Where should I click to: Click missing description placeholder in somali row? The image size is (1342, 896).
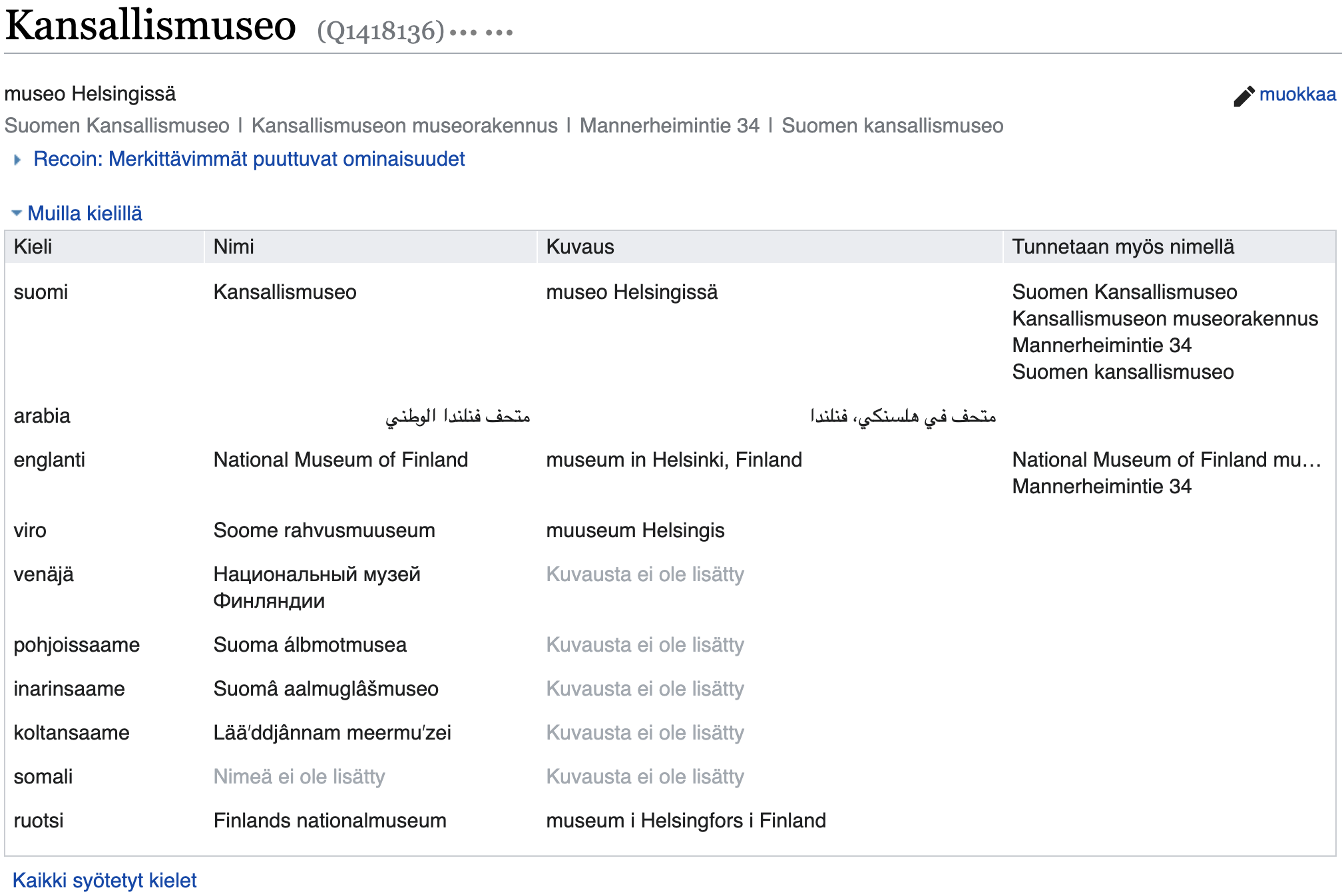pos(645,777)
